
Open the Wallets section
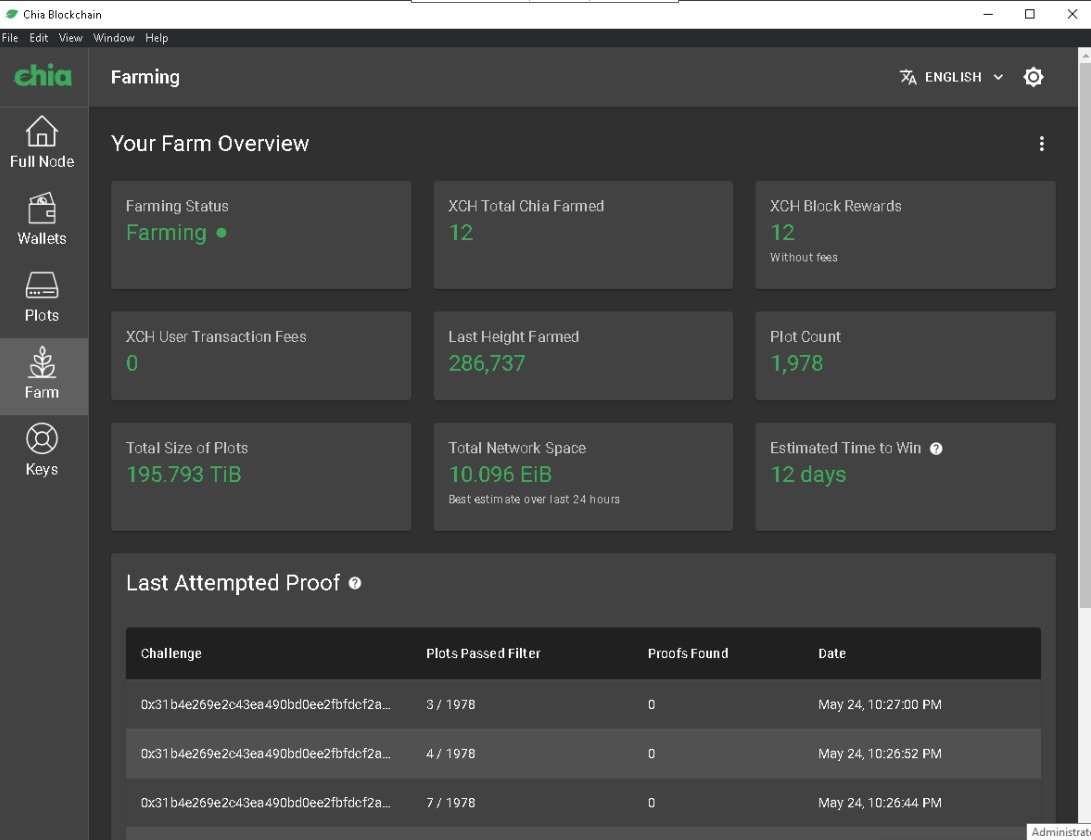(x=42, y=219)
